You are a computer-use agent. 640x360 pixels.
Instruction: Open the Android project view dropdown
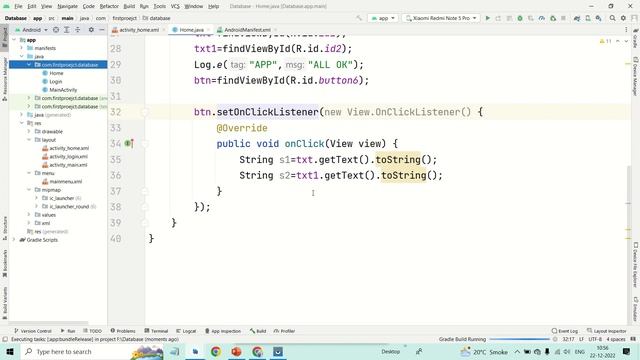[32, 30]
